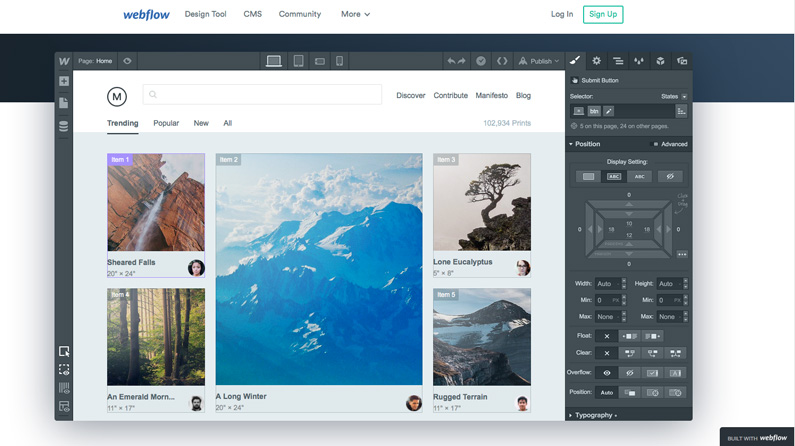Screen dimensions: 795x446
Task: Open the Assets cube icon
Action: pos(660,61)
